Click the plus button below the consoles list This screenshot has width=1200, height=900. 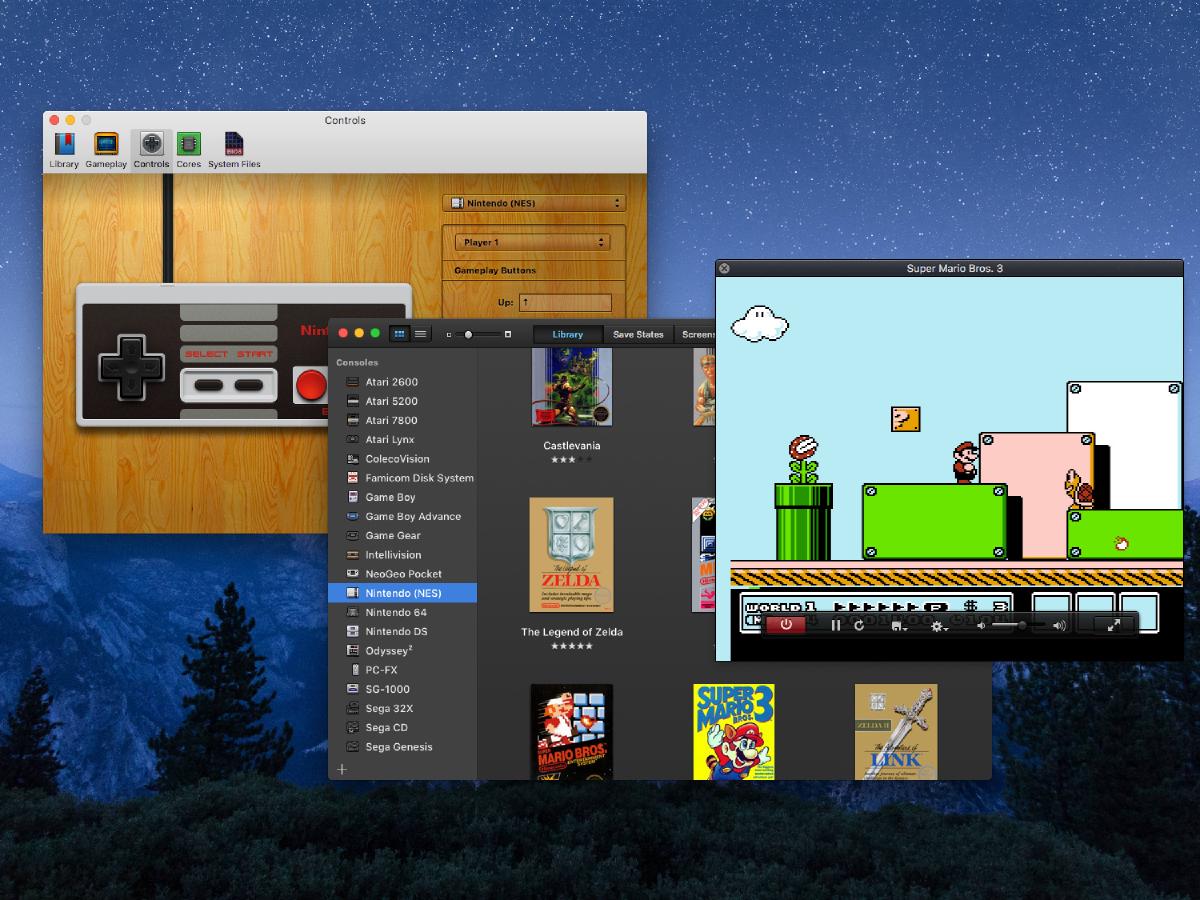(342, 769)
